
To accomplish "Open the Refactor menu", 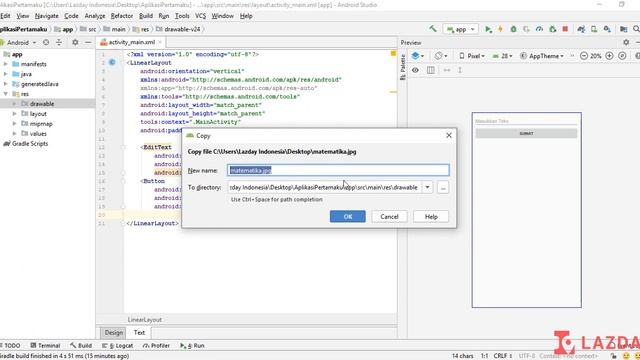I will pyautogui.click(x=122, y=16).
